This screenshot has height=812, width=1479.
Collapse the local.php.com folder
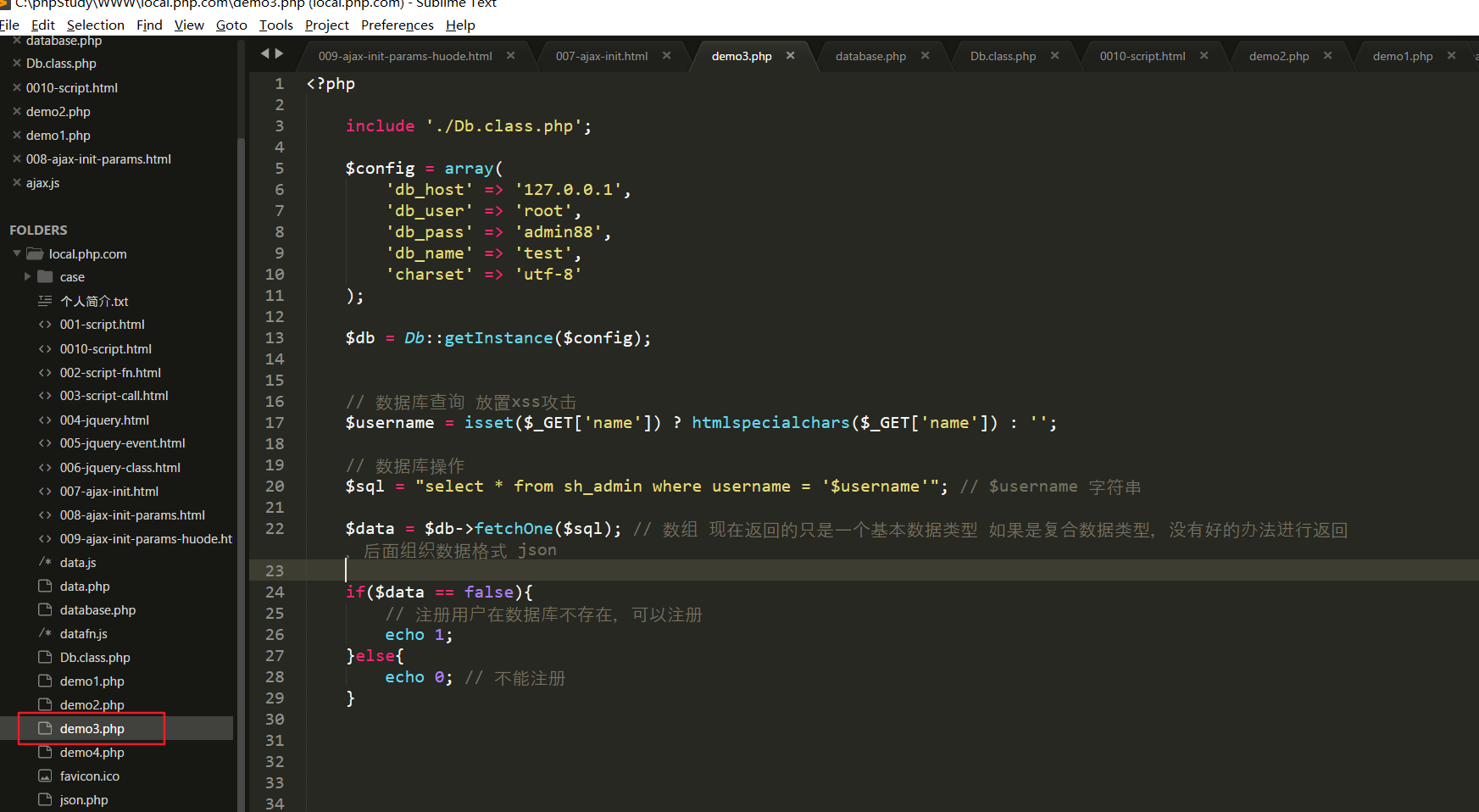17,253
